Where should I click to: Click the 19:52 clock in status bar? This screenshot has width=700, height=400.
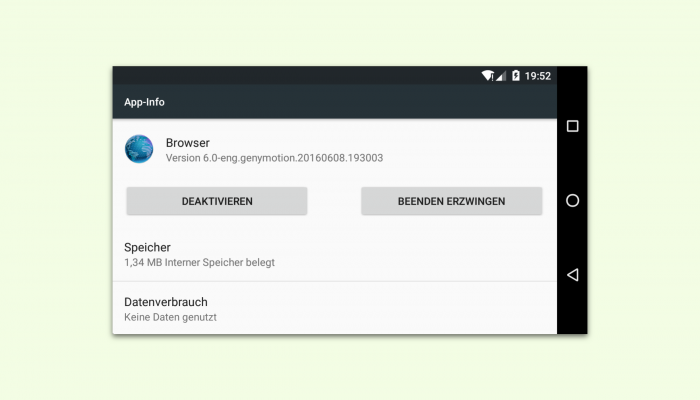tap(538, 76)
